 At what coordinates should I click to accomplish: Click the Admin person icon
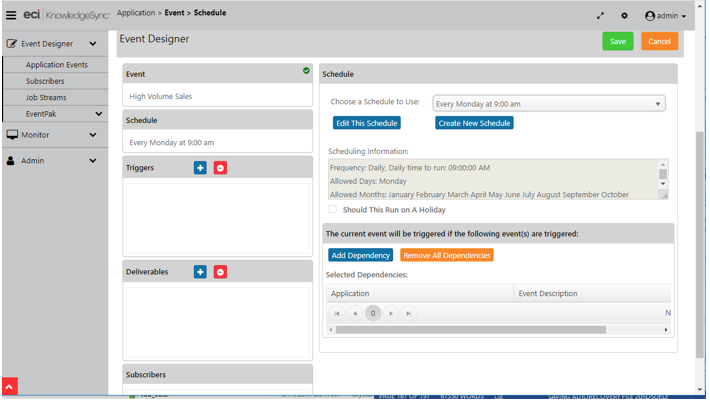10,160
